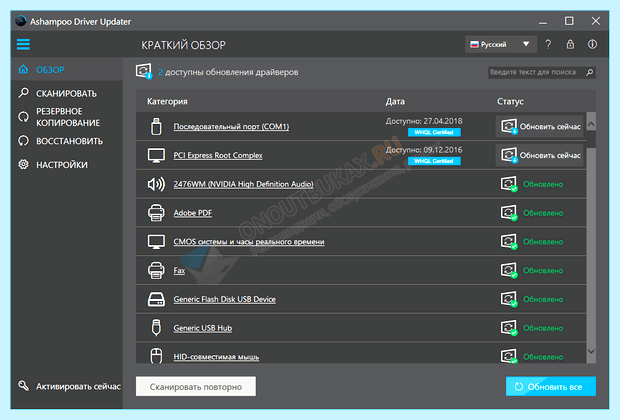
Task: Click Обновить сейчас for PCI Express Root Complex
Action: (x=540, y=155)
